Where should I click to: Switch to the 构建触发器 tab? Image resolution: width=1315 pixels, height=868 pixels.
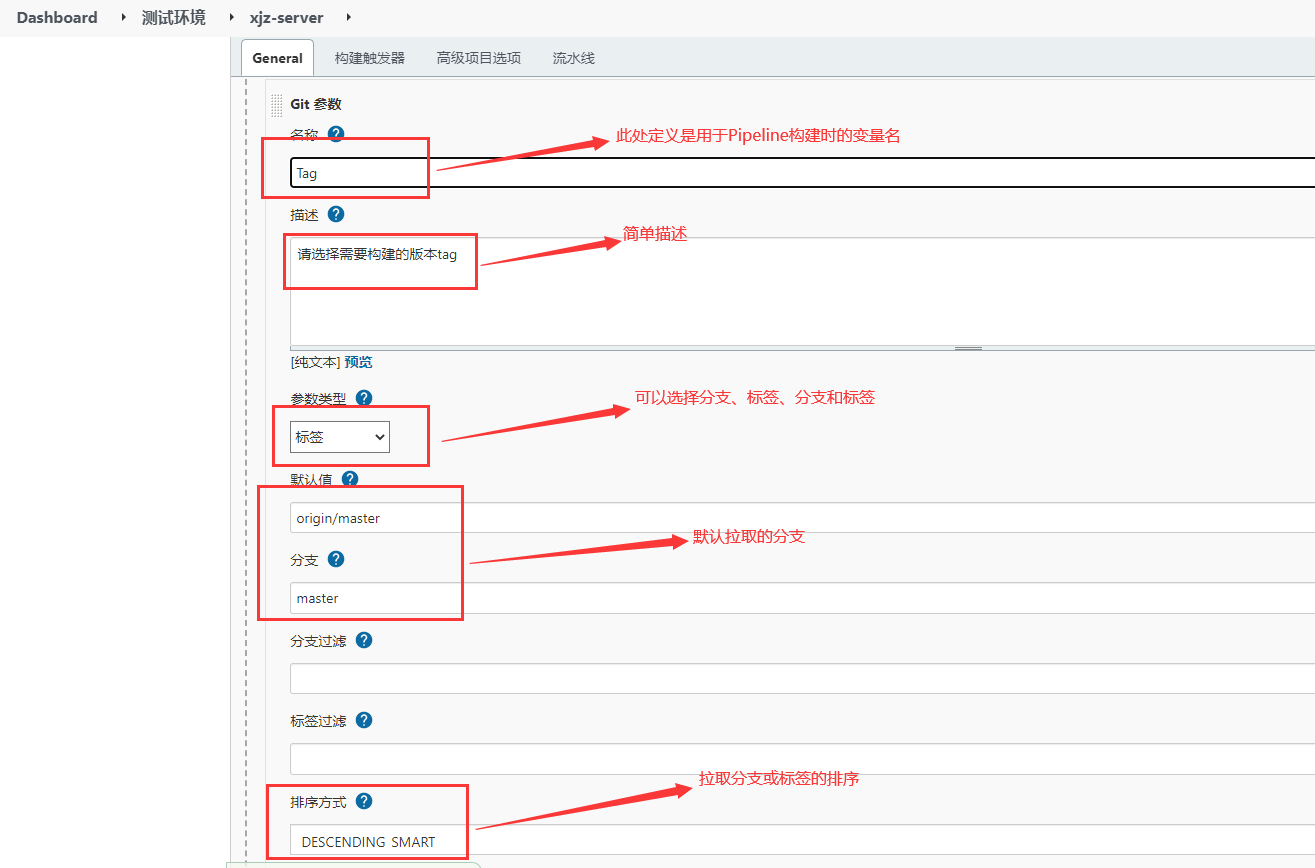pos(370,58)
